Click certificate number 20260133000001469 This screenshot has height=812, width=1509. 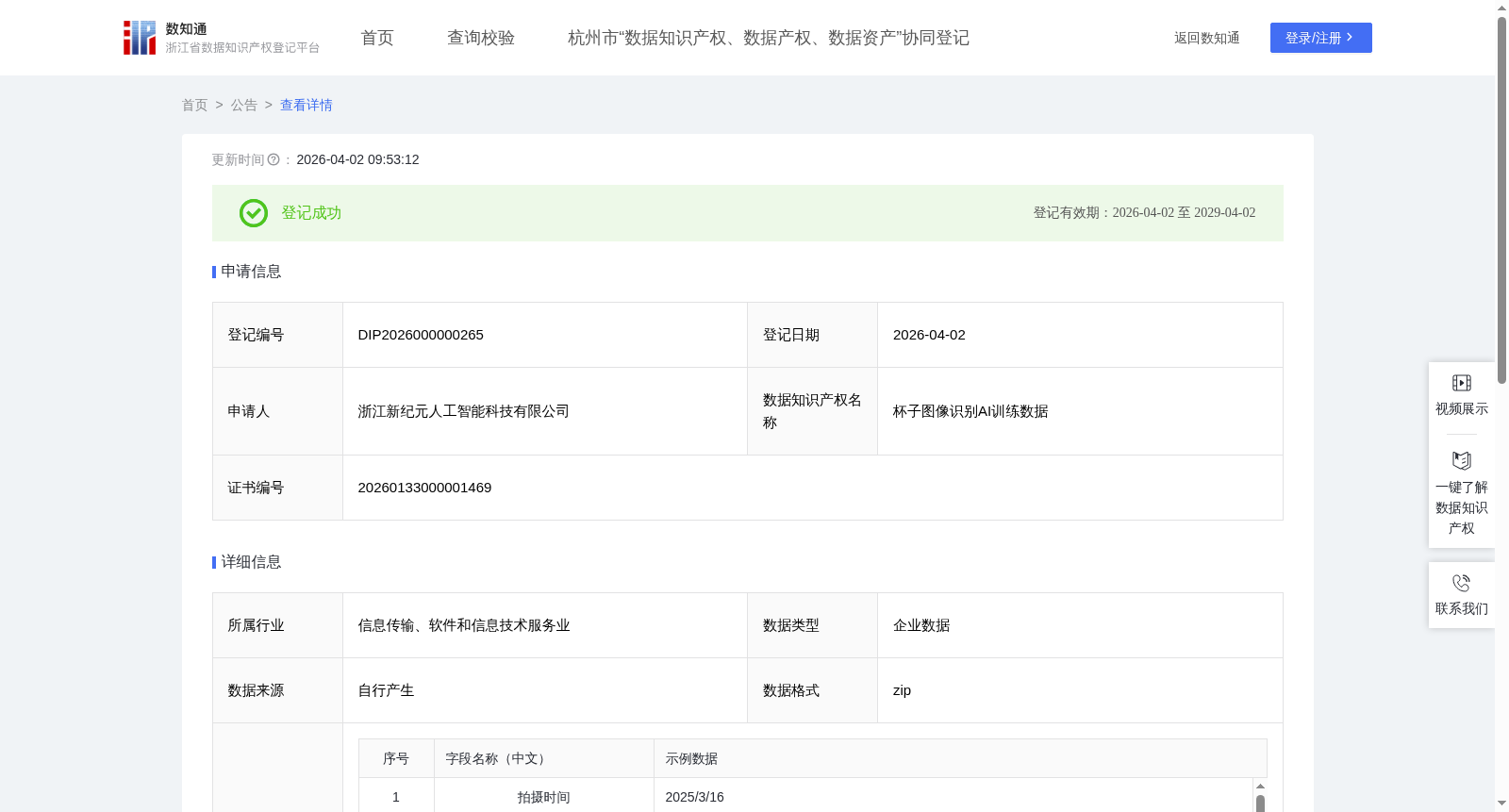424,488
